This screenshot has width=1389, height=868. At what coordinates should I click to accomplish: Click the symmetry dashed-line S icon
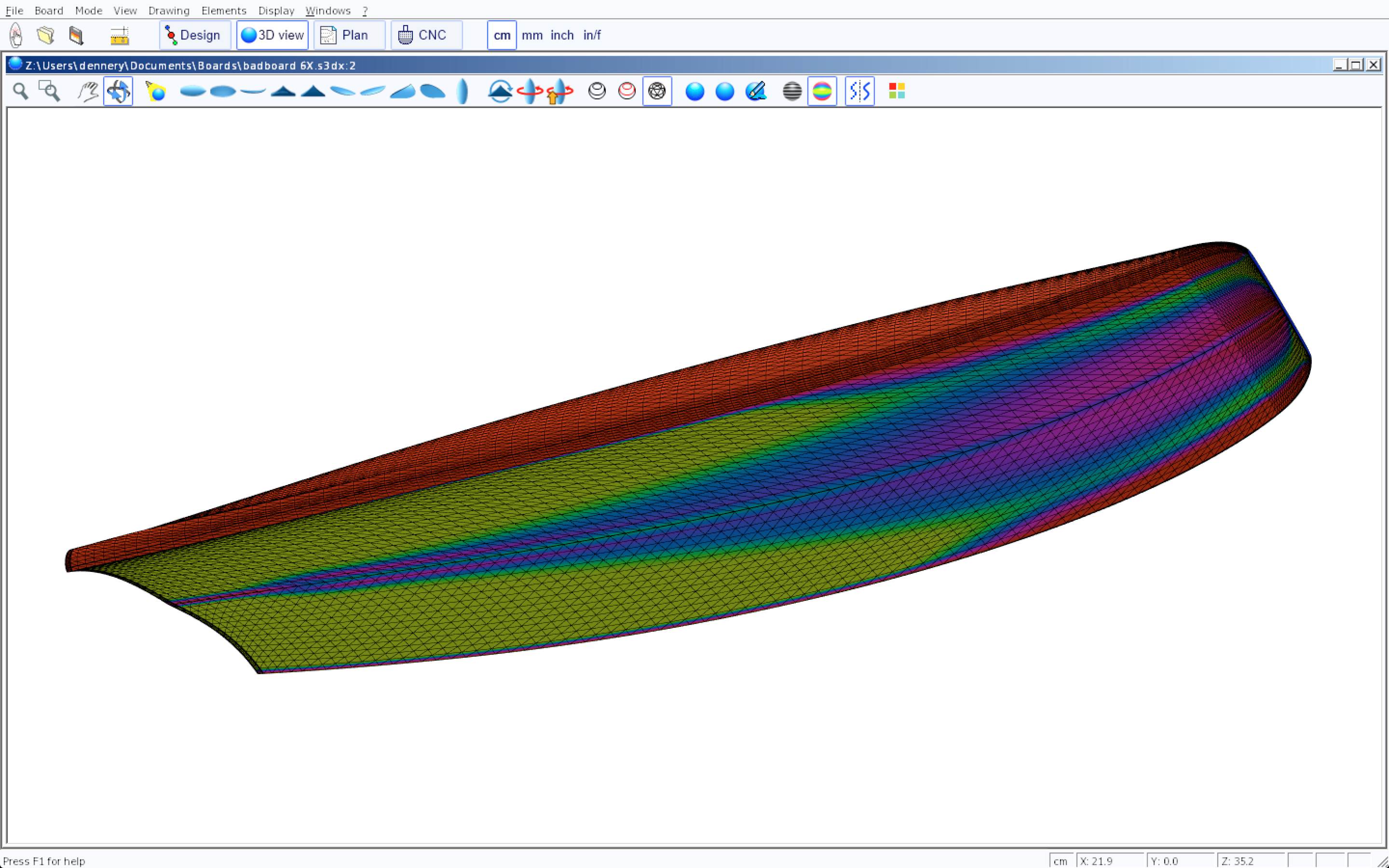tap(859, 91)
